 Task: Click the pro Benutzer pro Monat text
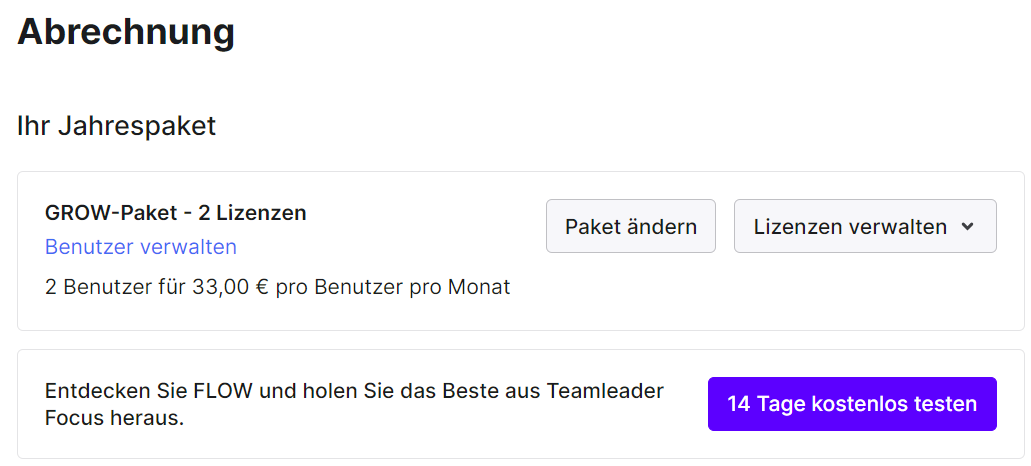pos(393,287)
